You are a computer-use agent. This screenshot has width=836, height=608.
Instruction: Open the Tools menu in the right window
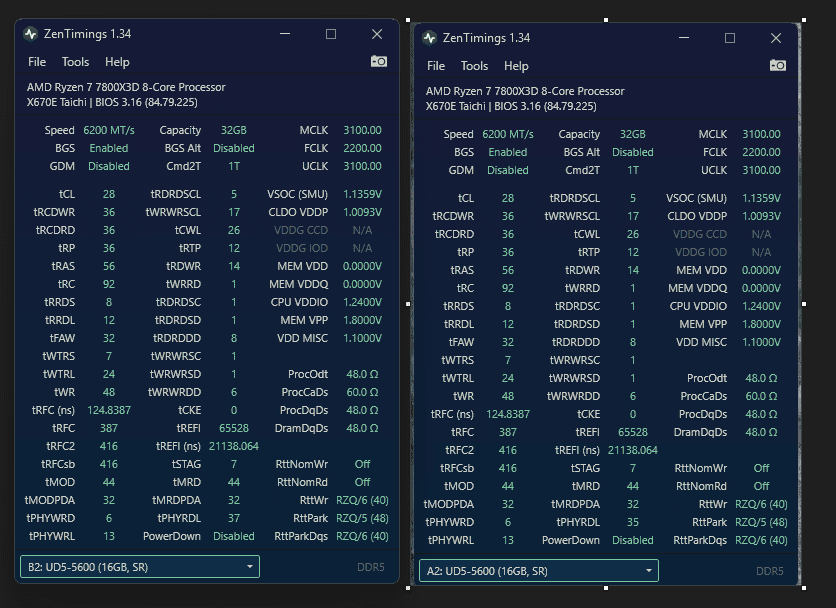(474, 66)
